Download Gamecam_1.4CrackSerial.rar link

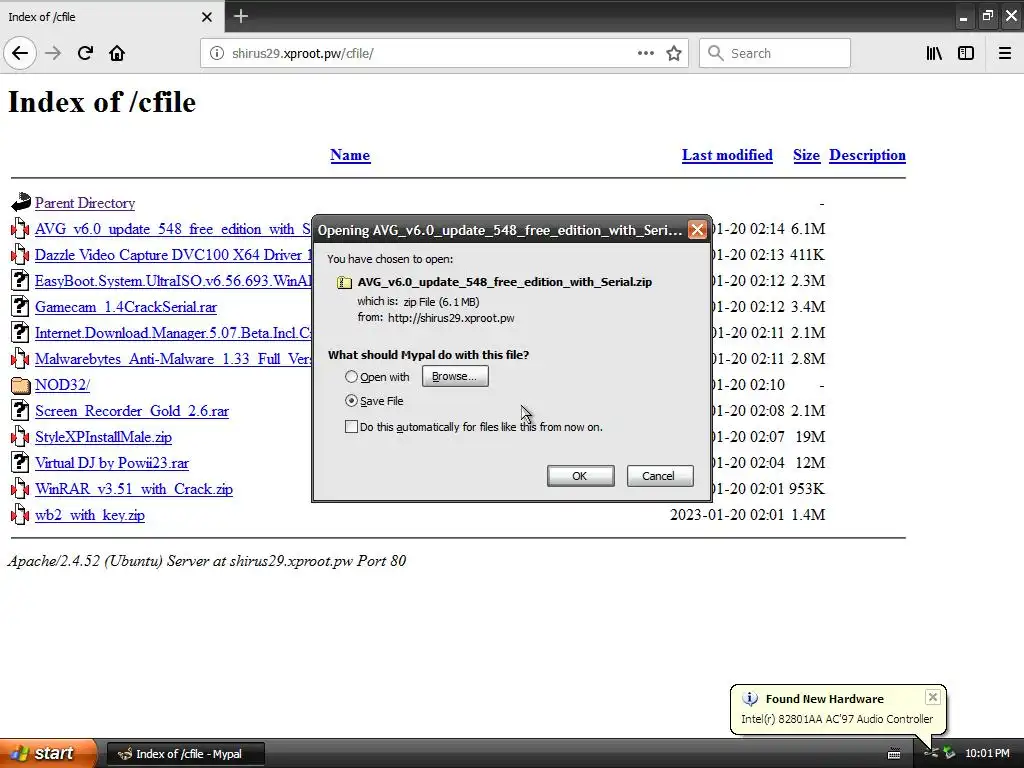[126, 307]
